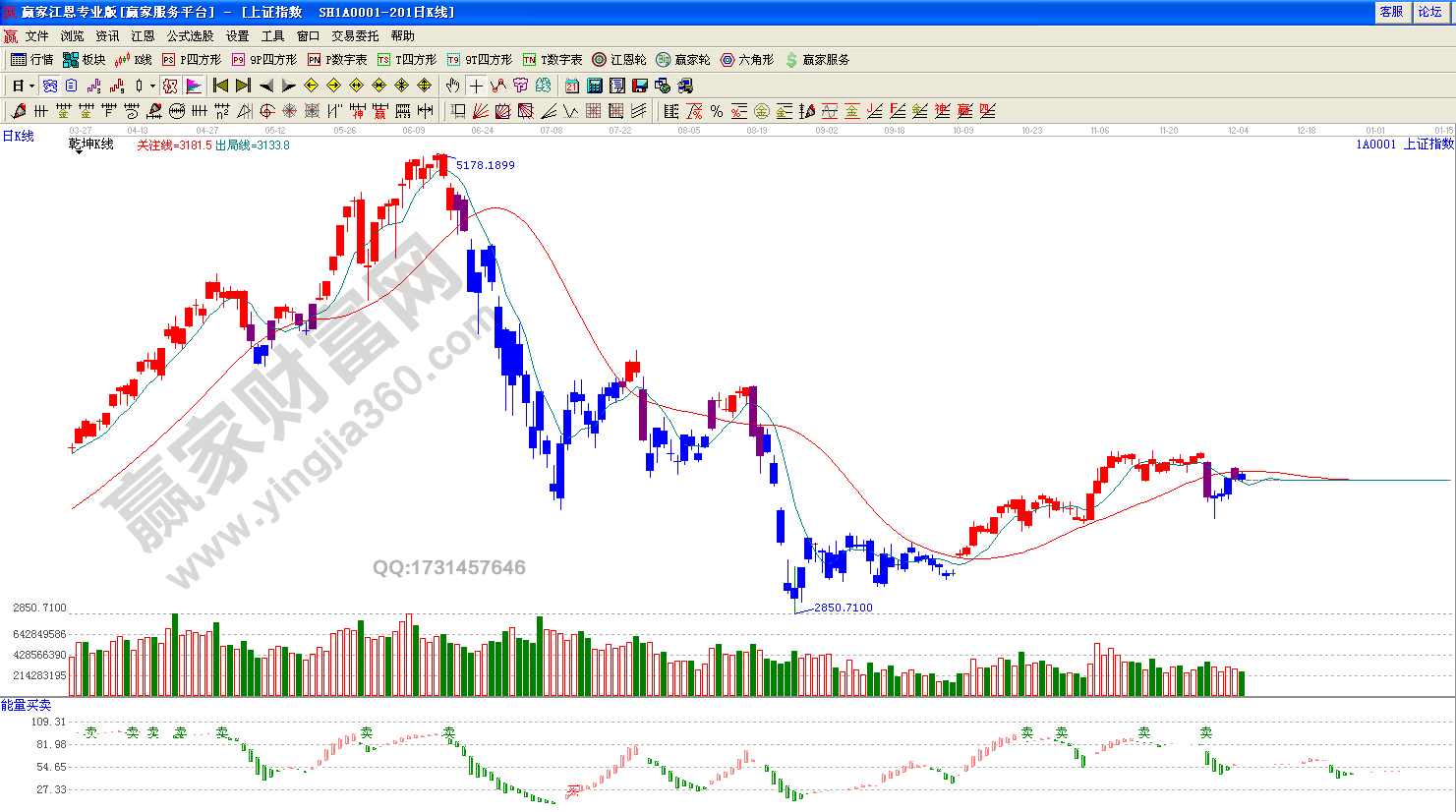Select the hand pan tool
This screenshot has width=1456, height=812.
click(453, 86)
